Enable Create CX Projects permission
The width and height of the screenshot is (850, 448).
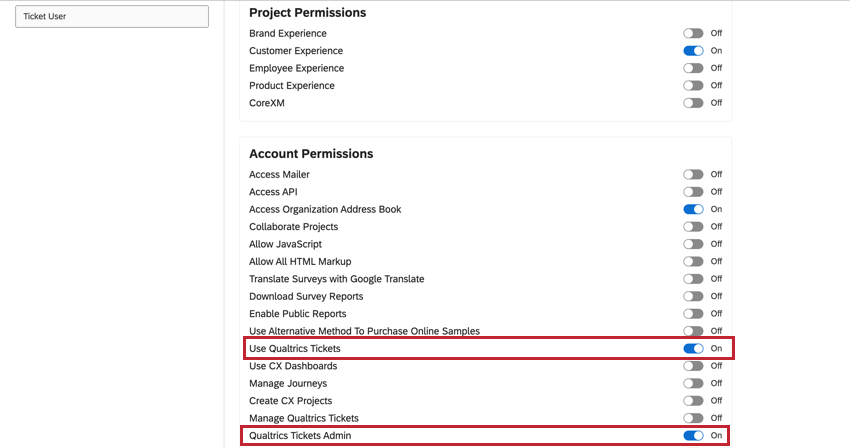[693, 401]
